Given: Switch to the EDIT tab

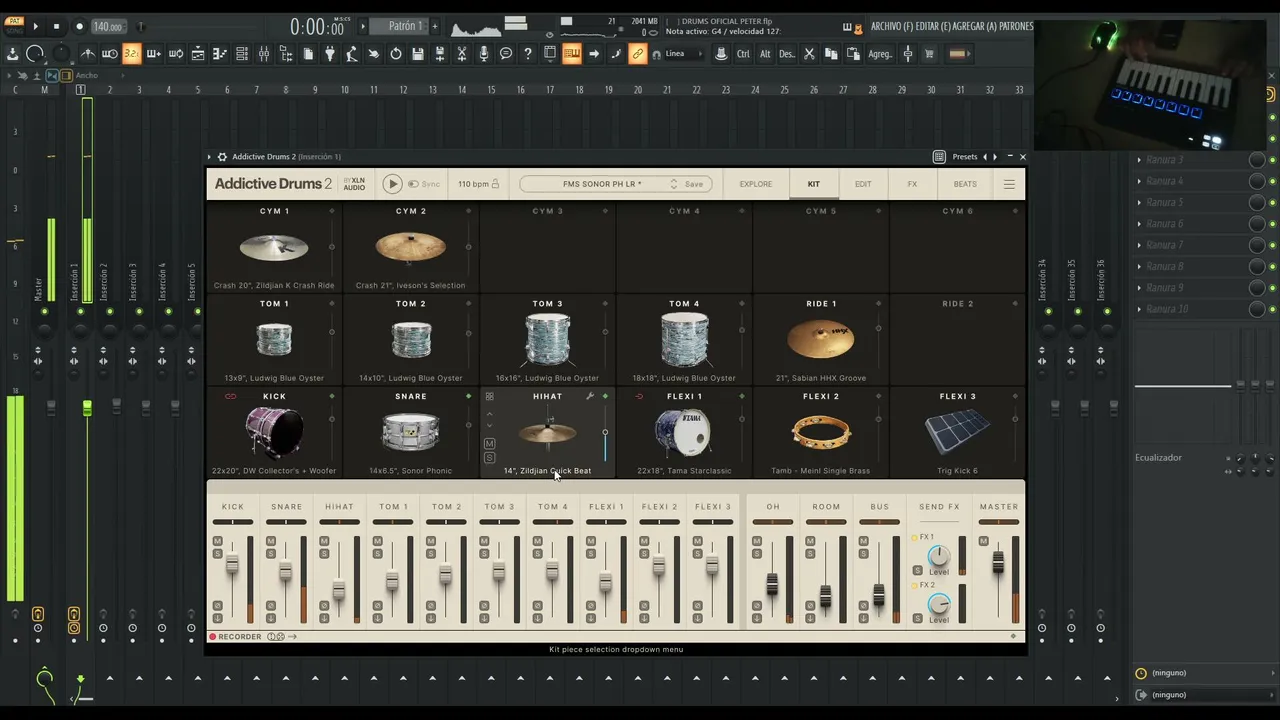Looking at the screenshot, I should point(863,184).
